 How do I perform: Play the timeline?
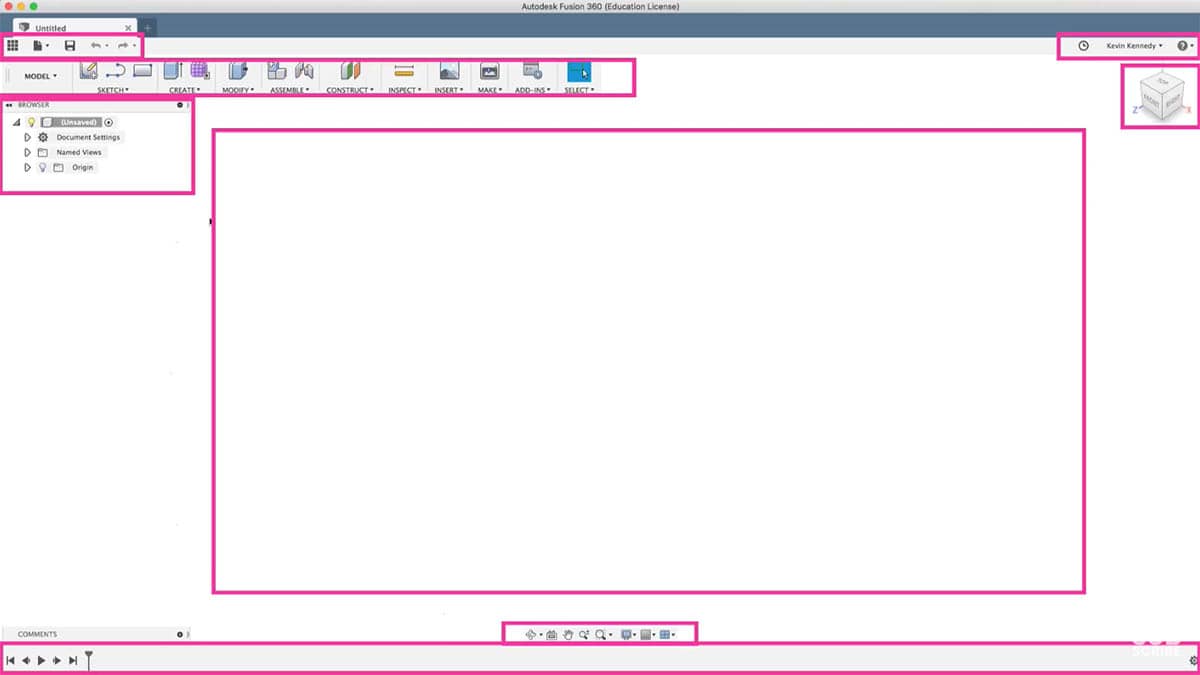[x=41, y=660]
